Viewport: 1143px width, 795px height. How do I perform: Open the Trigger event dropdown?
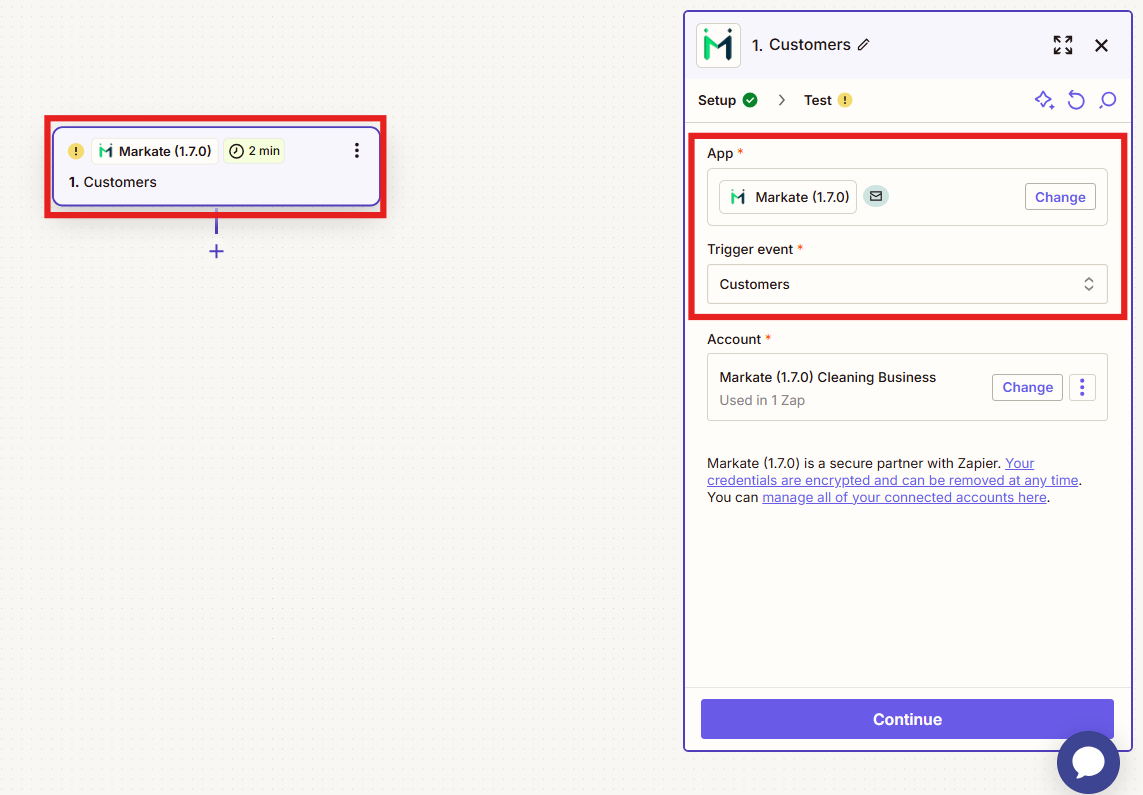pyautogui.click(x=907, y=284)
